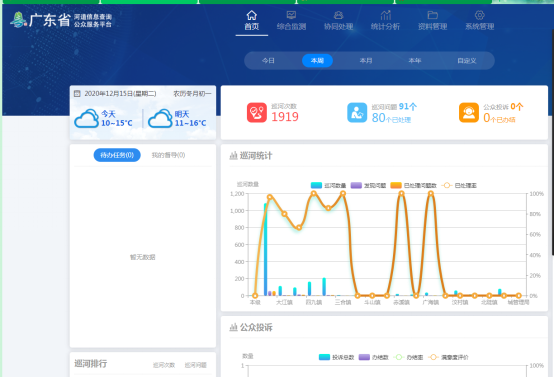This screenshot has height=377, width=554.
Task: Click the 北陡镇 axis label
Action: pos(489,302)
